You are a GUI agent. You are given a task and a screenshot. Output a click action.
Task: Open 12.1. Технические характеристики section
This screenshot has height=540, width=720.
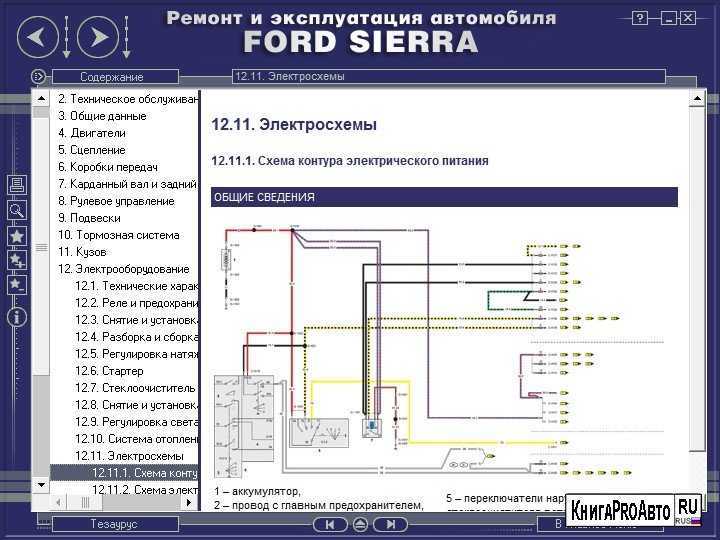(x=136, y=286)
